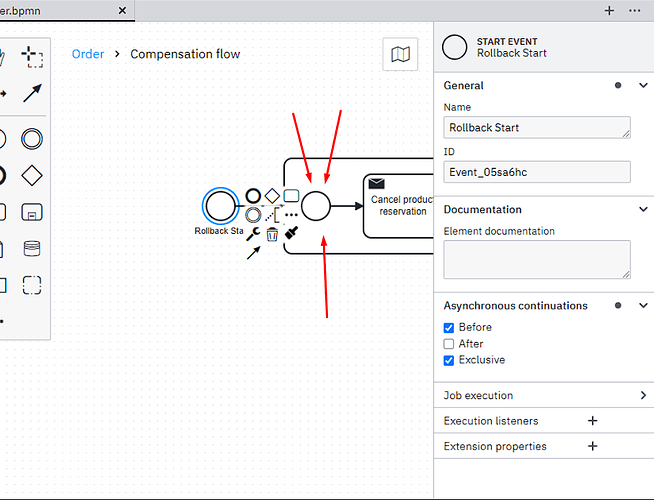Uncheck the Before checkbox
Viewport: 654px width, 500px height.
coord(449,328)
